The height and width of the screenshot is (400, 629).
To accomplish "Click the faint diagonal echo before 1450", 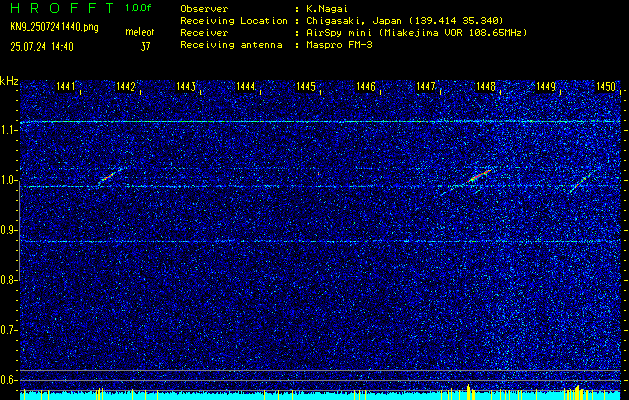I will (581, 183).
